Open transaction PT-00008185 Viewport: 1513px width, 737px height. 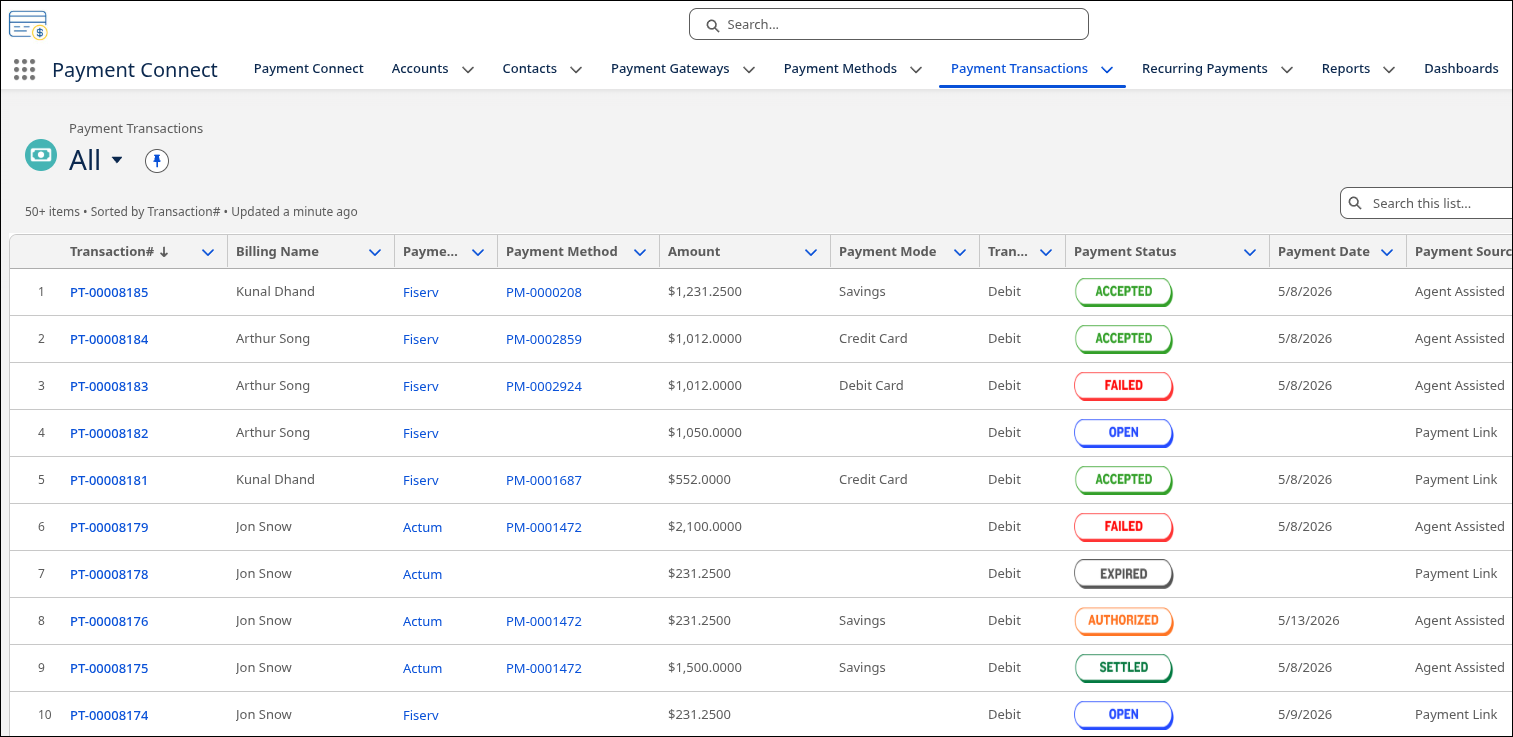pyautogui.click(x=109, y=293)
